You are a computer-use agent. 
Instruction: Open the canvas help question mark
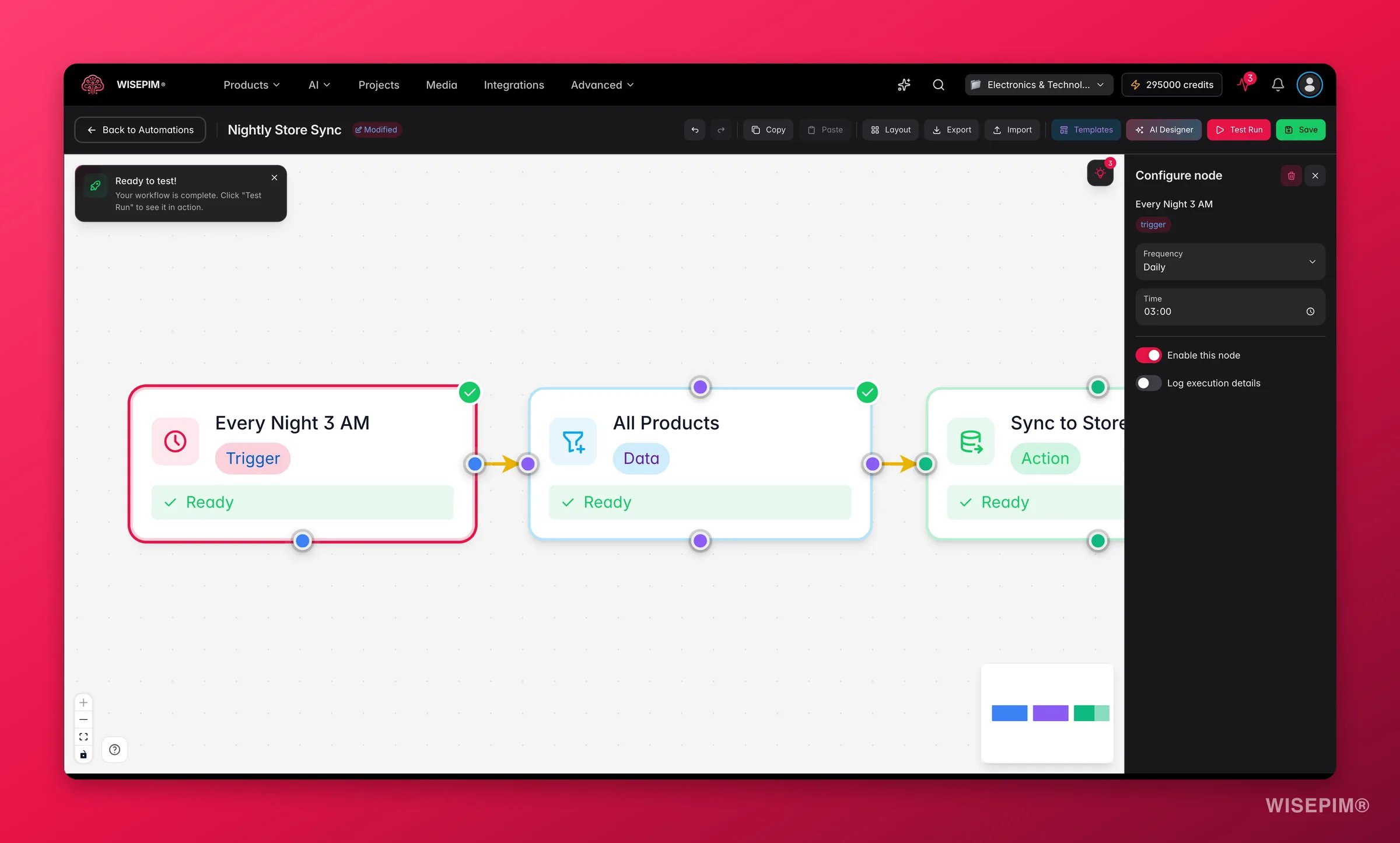114,750
